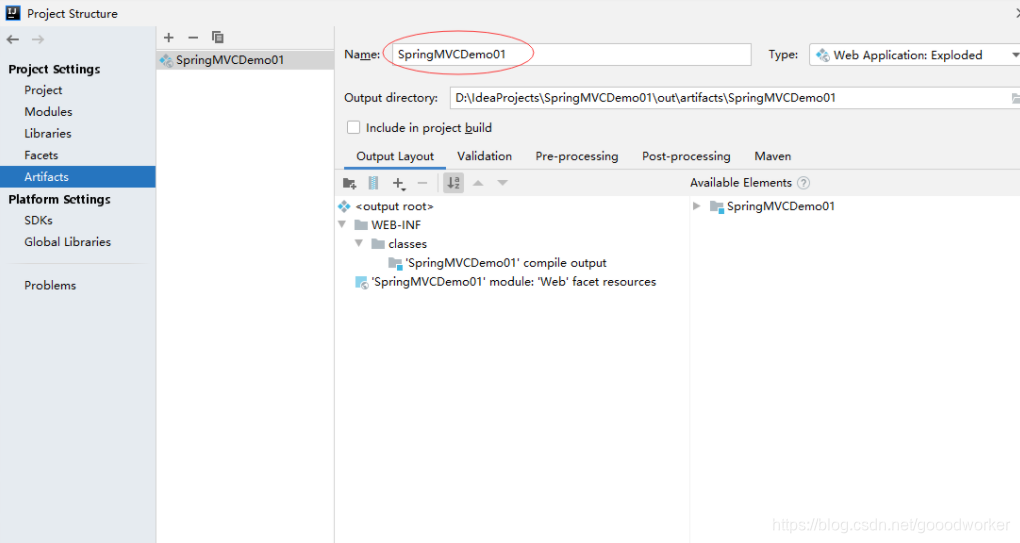This screenshot has width=1020, height=543.
Task: Open the Post-processing tab
Action: [x=686, y=156]
